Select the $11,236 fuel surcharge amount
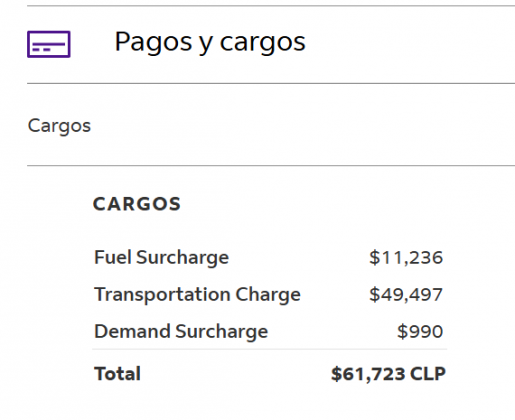The image size is (515, 420). click(406, 258)
